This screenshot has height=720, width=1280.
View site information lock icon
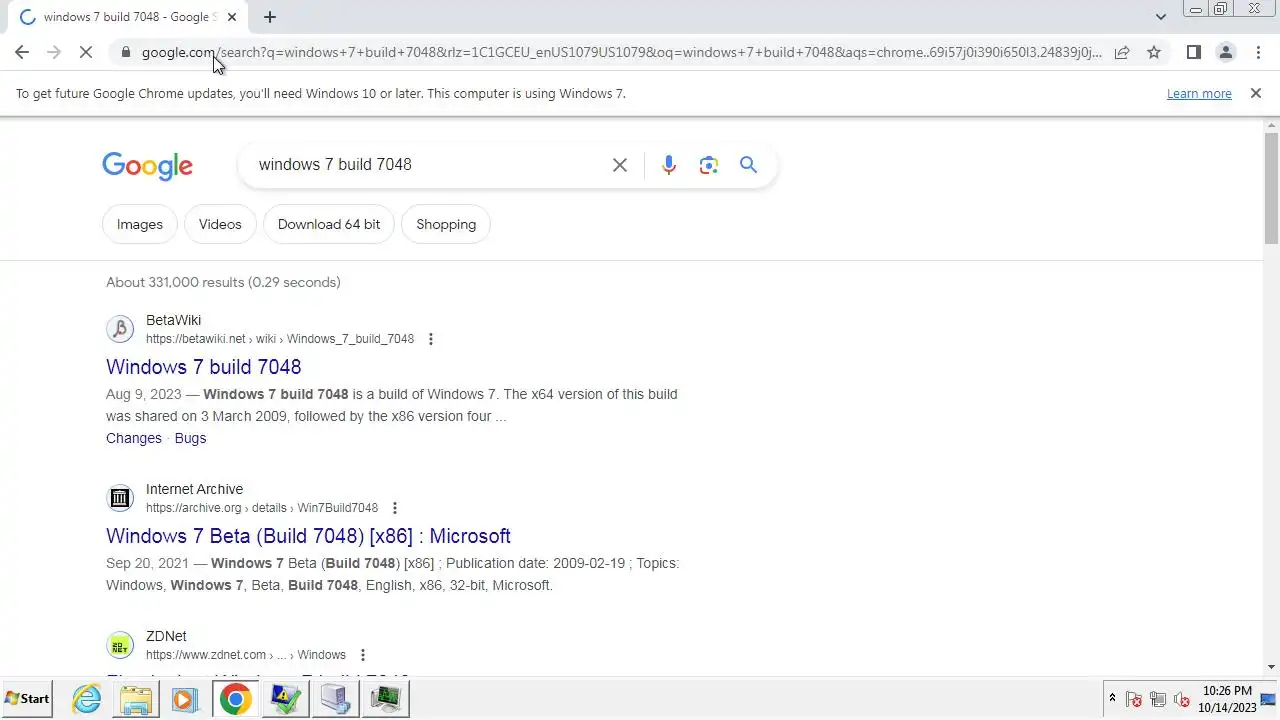click(x=125, y=52)
